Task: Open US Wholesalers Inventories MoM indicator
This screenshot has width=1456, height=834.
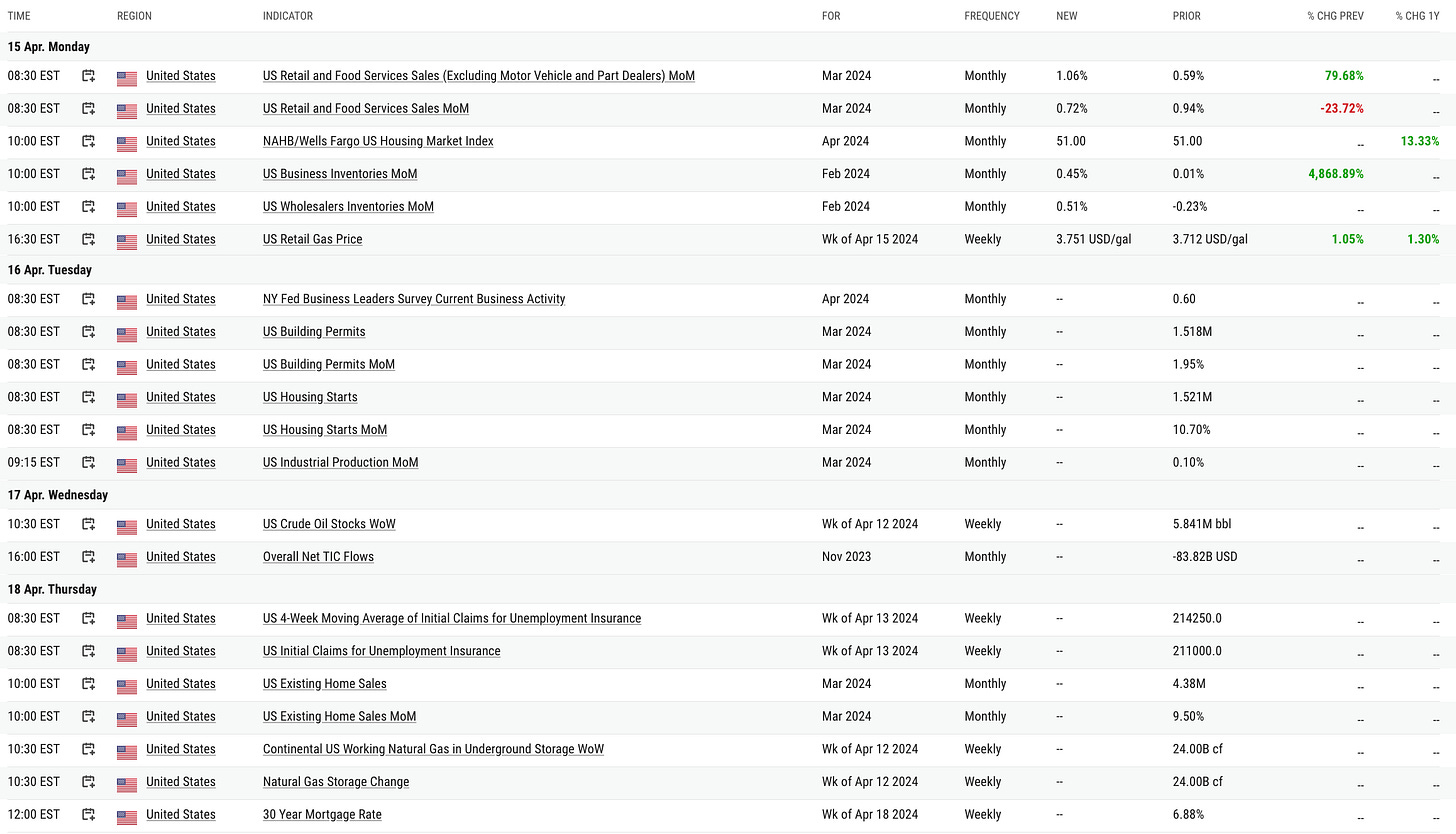Action: 348,207
